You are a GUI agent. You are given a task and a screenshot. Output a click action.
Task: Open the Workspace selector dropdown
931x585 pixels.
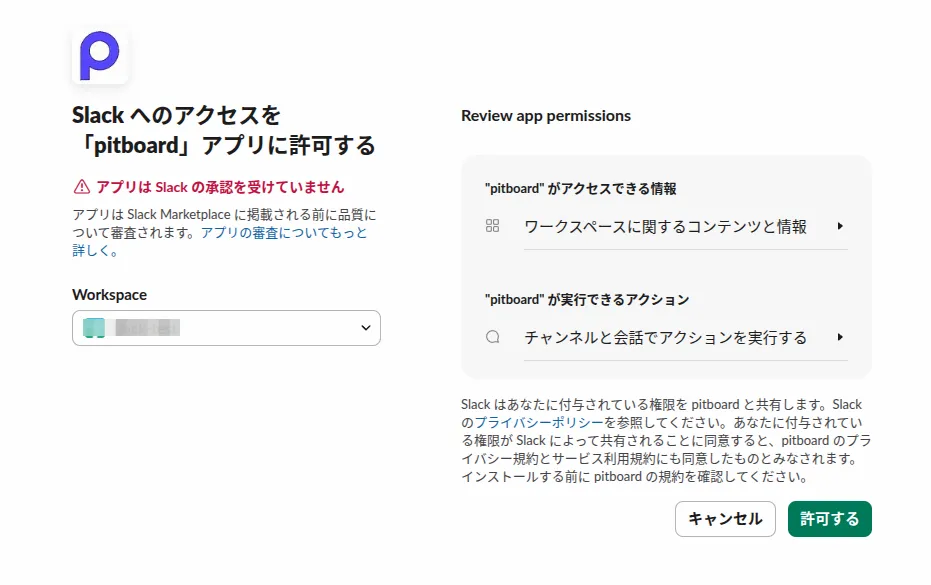click(x=226, y=327)
